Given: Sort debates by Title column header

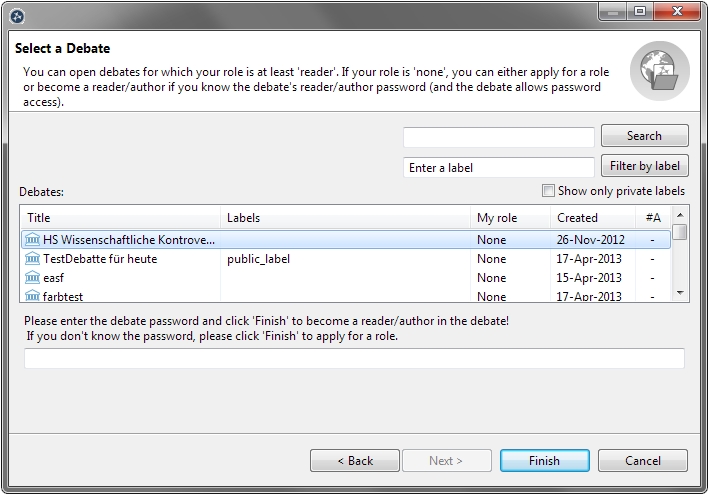Looking at the screenshot, I should tap(120, 218).
